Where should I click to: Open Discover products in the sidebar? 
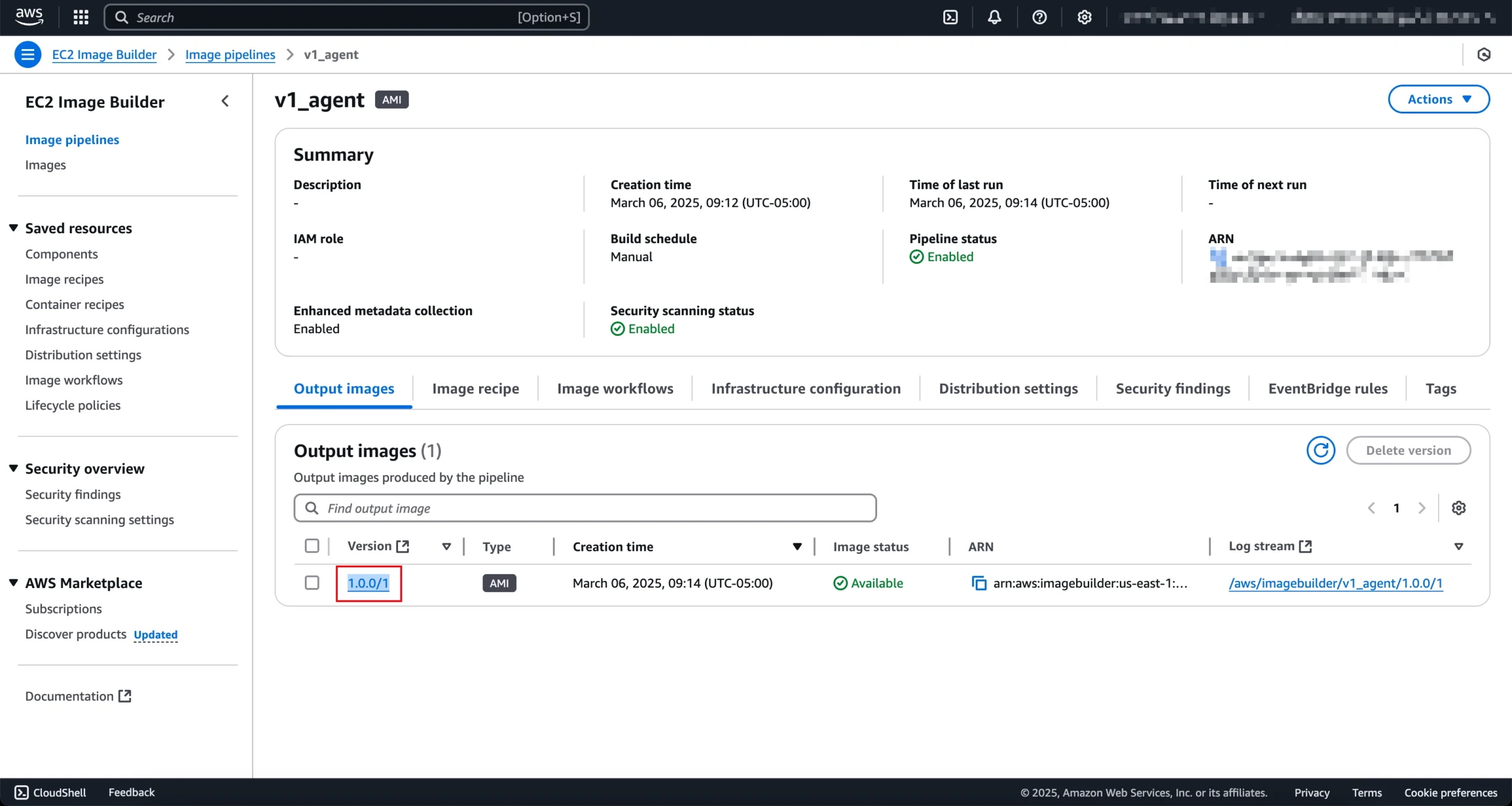(76, 634)
